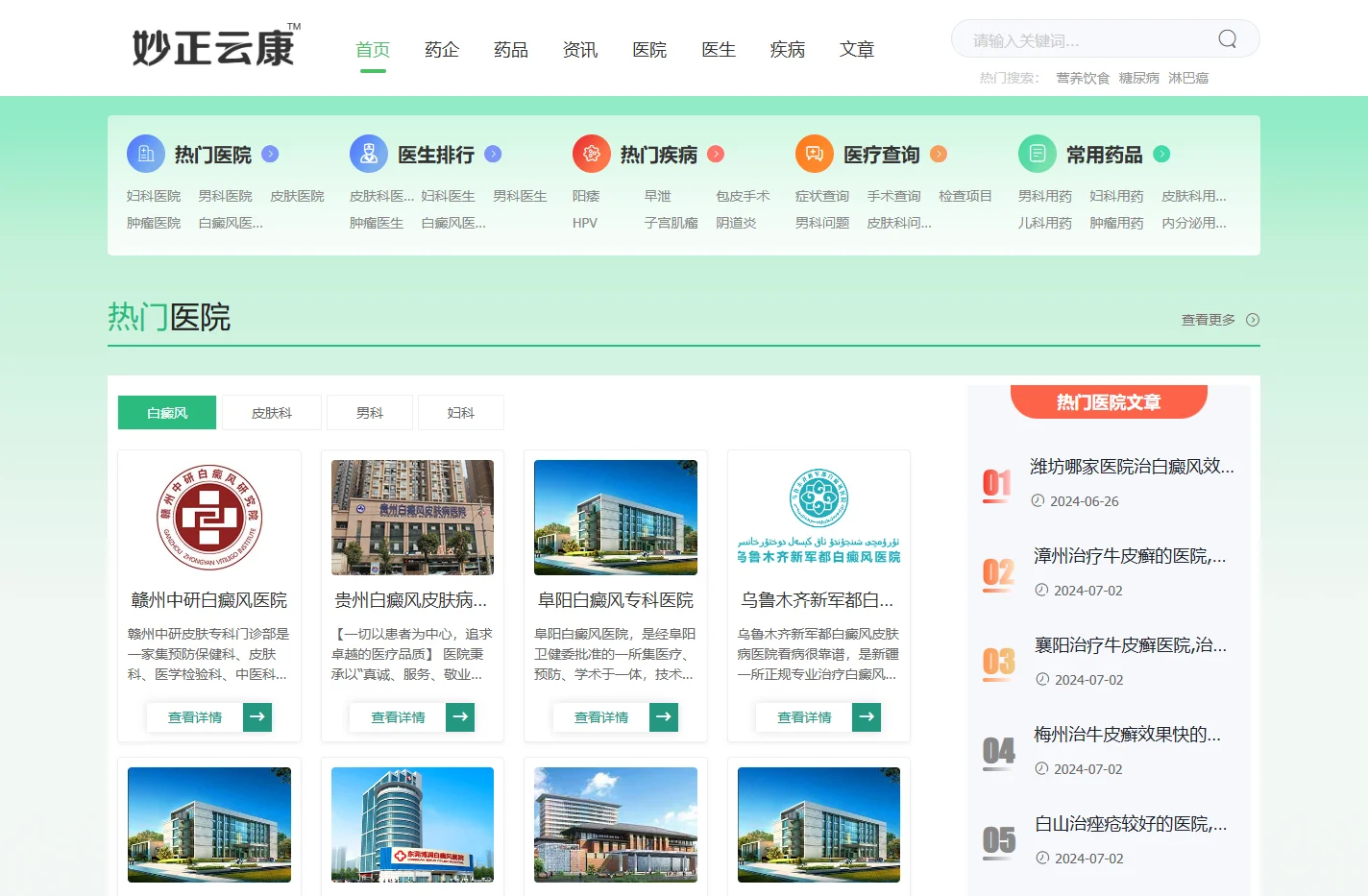Open the 医院 navigation item
This screenshot has height=896, width=1368.
coord(649,50)
